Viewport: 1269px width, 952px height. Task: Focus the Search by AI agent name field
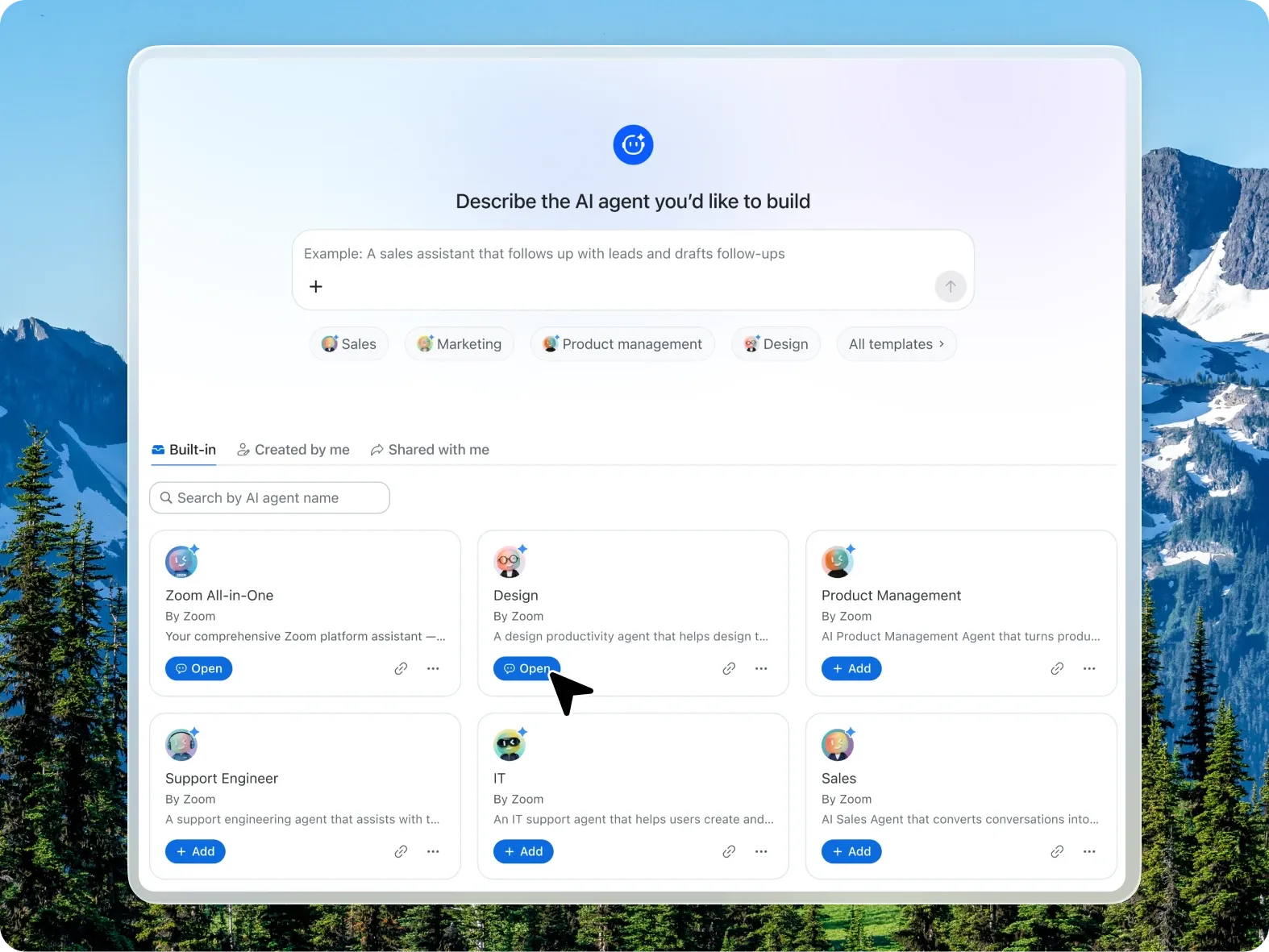(269, 498)
